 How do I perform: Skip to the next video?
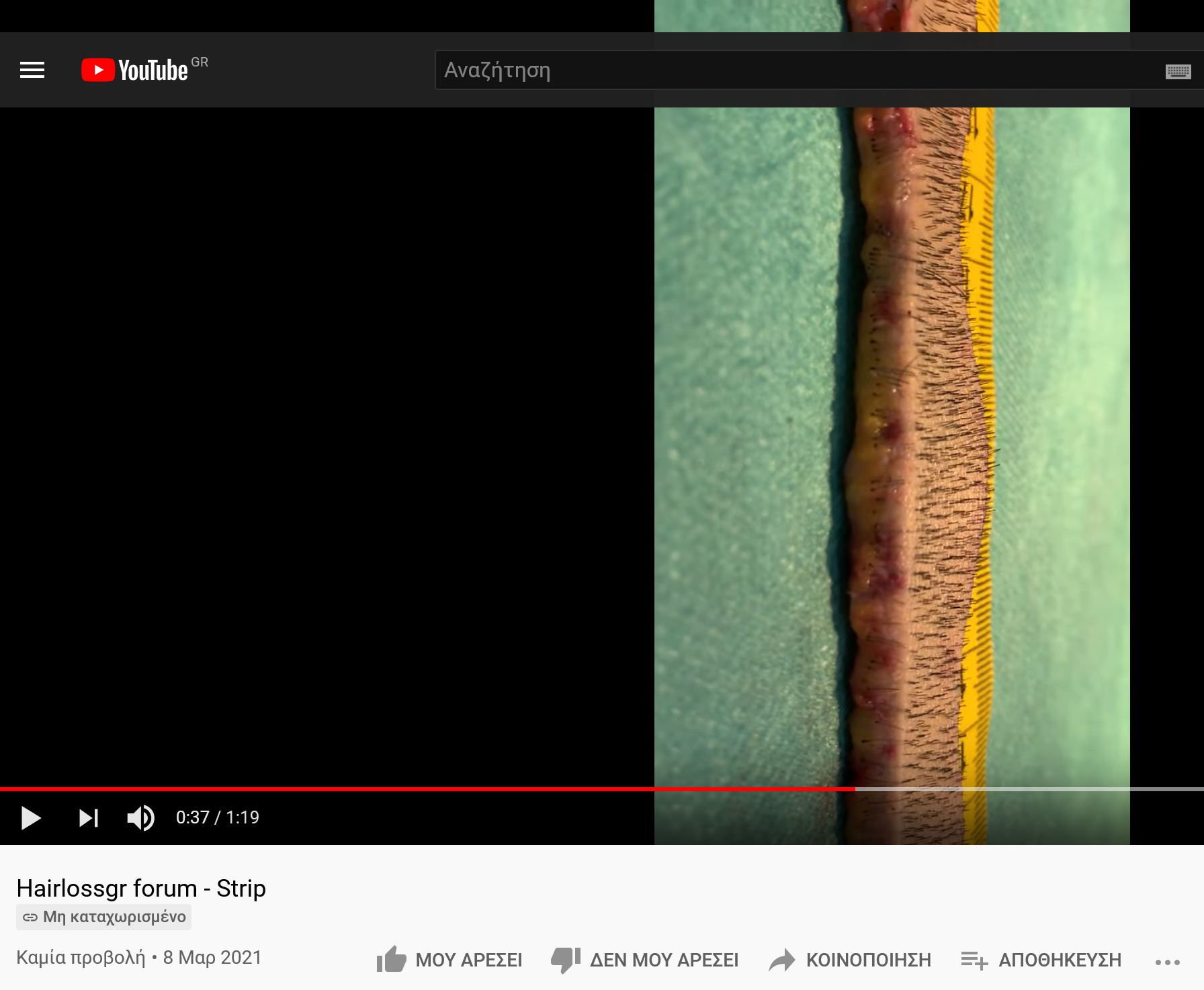(x=89, y=817)
